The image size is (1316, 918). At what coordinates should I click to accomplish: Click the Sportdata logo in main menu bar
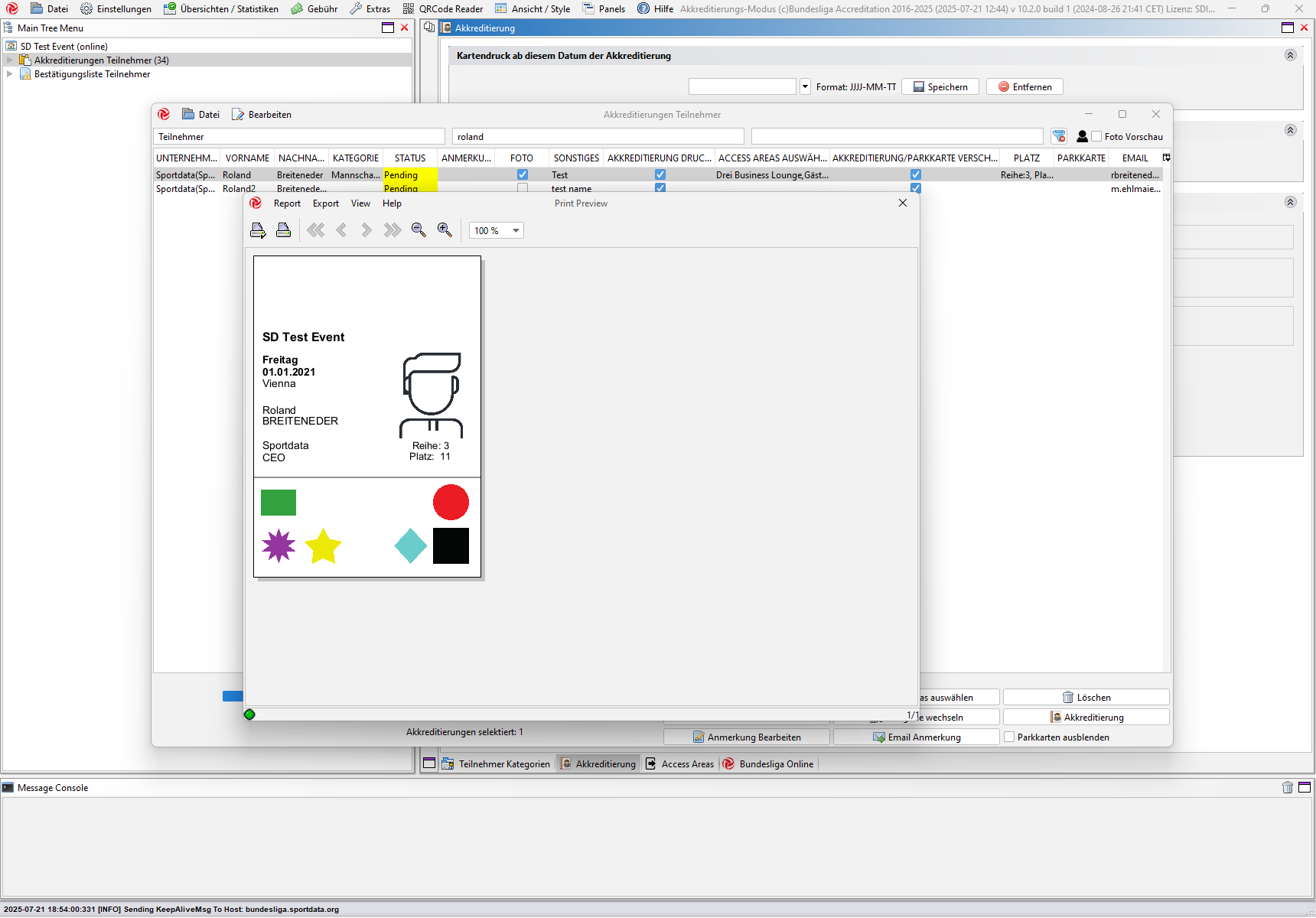pos(12,8)
